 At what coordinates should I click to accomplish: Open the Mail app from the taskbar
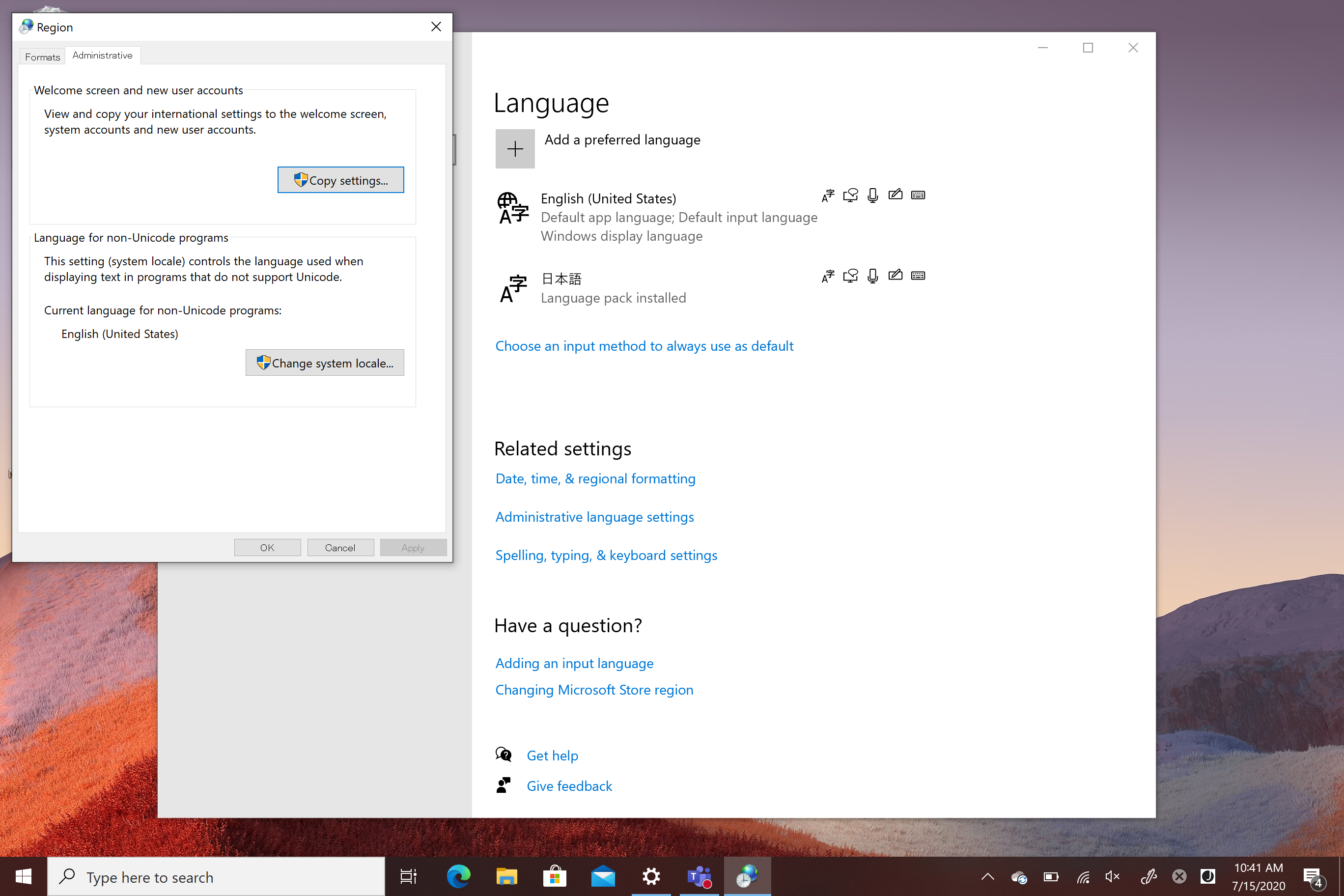tap(603, 876)
